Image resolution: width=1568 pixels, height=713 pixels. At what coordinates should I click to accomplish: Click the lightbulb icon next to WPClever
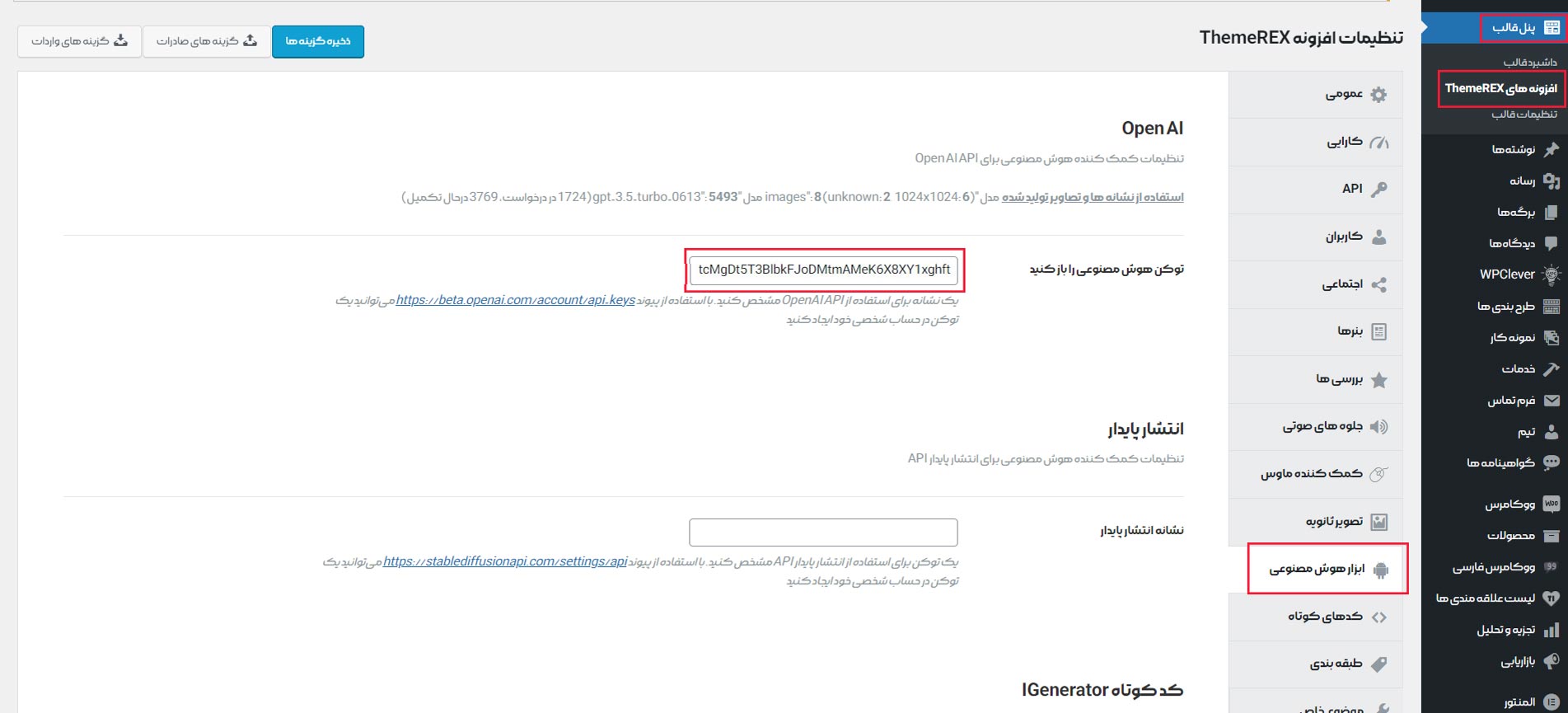pos(1551,274)
